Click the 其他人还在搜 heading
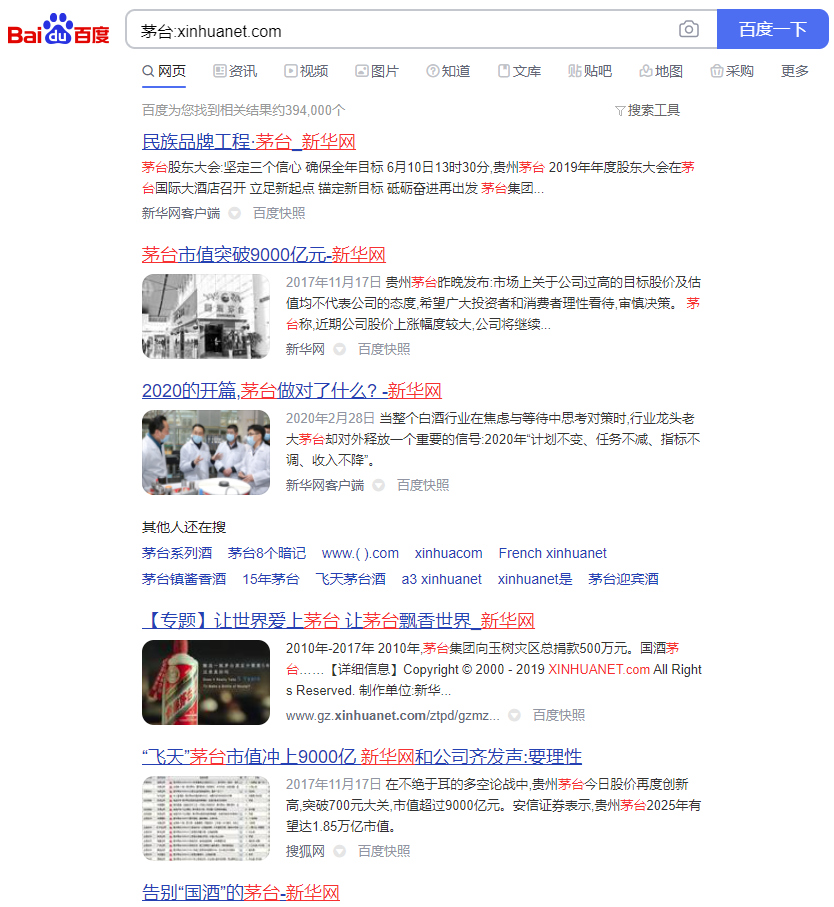Image resolution: width=834 pixels, height=907 pixels. 184,527
